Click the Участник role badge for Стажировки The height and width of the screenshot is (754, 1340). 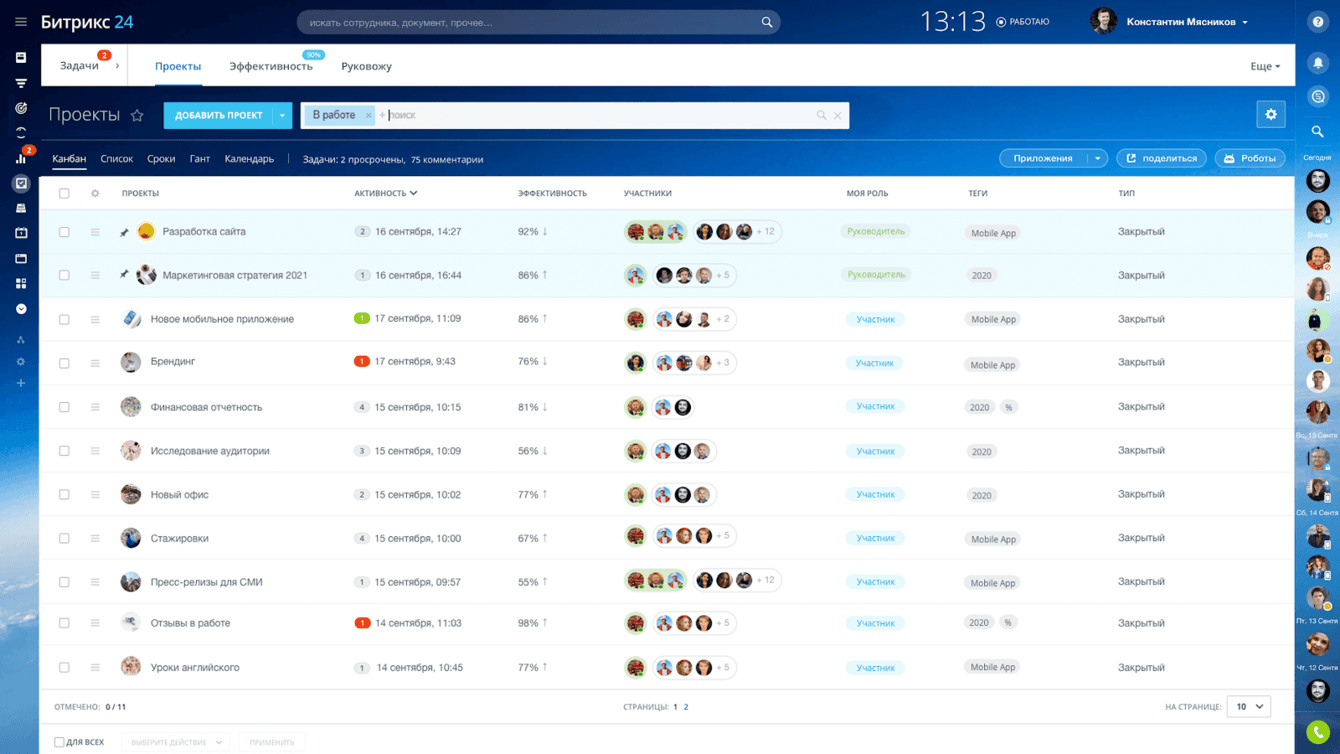click(x=875, y=538)
